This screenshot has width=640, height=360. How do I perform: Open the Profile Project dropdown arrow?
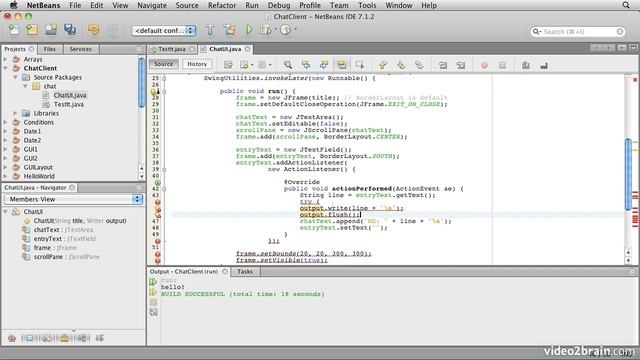tap(296, 29)
